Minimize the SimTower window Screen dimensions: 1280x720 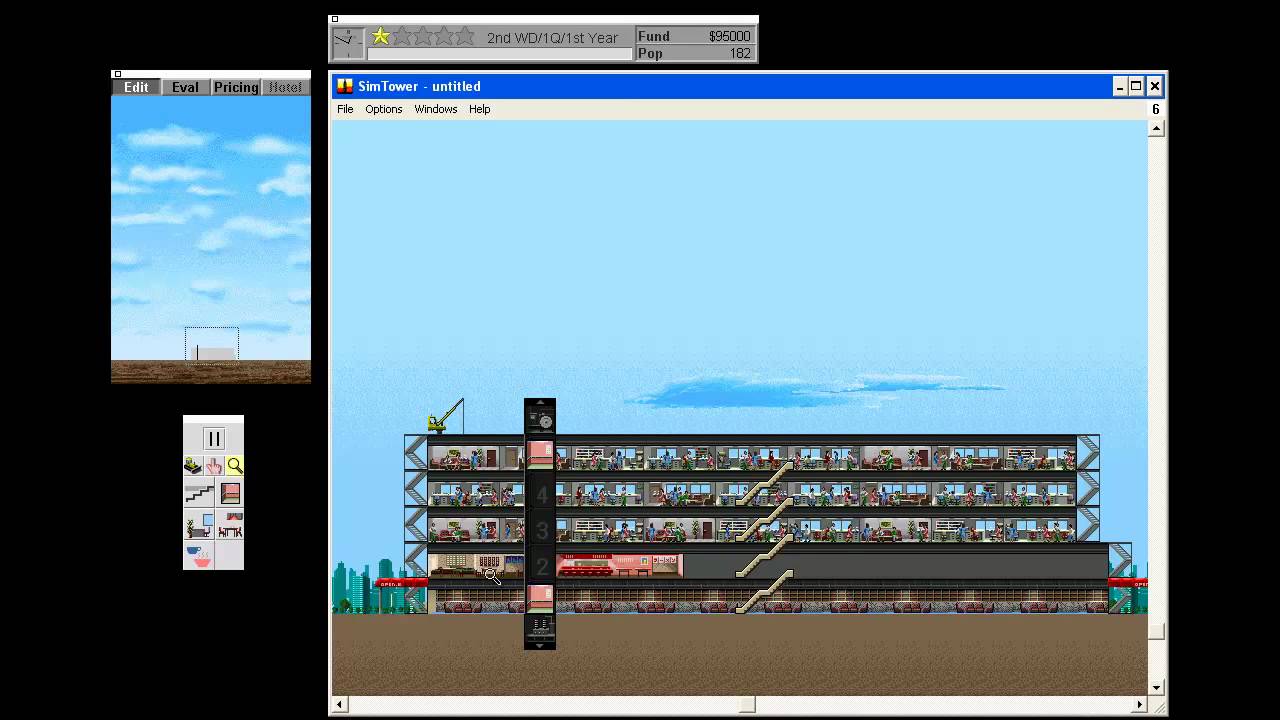click(1120, 86)
